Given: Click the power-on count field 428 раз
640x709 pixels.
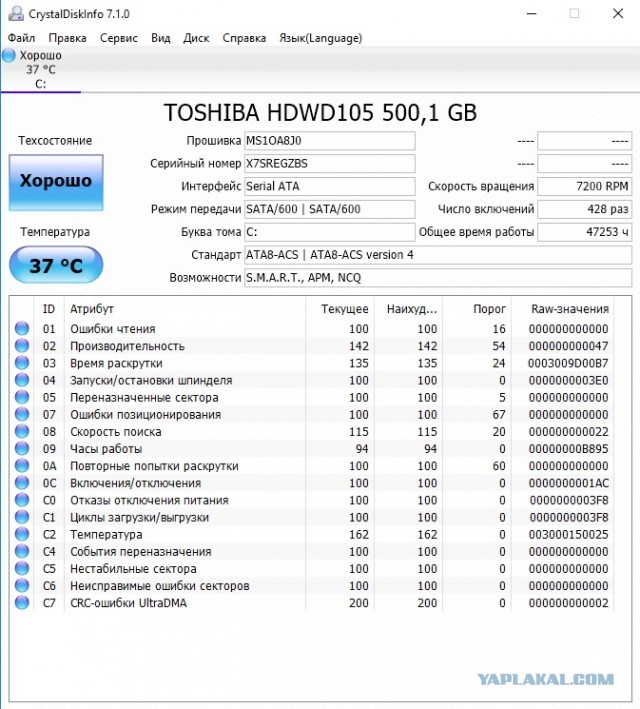Looking at the screenshot, I should (x=584, y=209).
